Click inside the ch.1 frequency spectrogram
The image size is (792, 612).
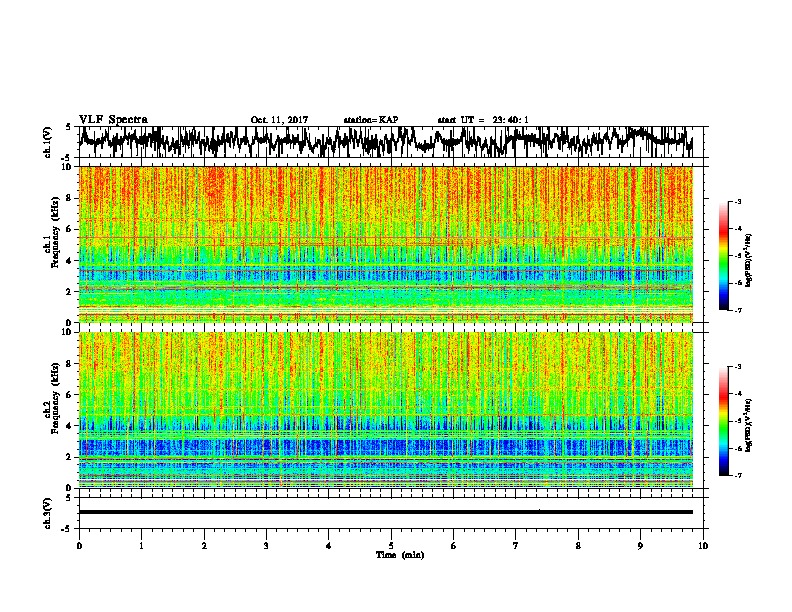point(385,244)
